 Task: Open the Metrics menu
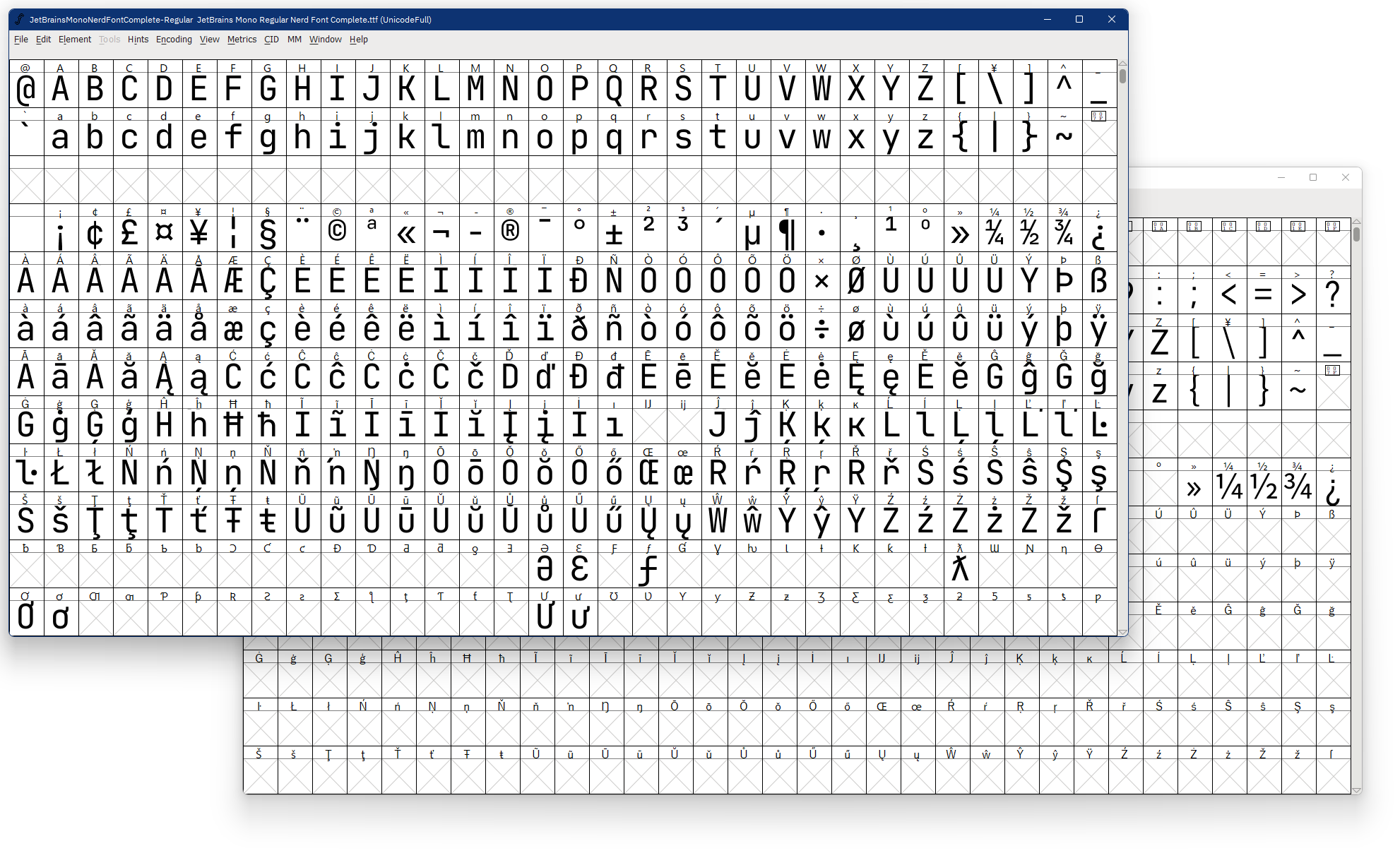coord(242,40)
